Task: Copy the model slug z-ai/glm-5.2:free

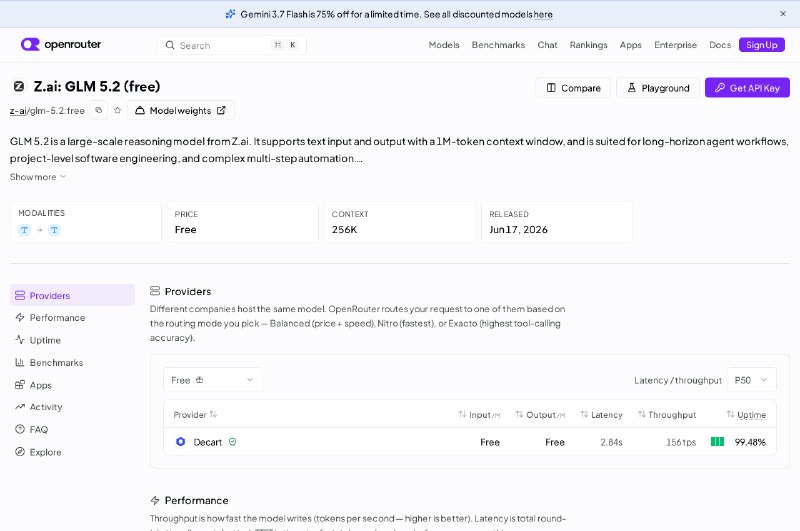Action: coord(98,110)
